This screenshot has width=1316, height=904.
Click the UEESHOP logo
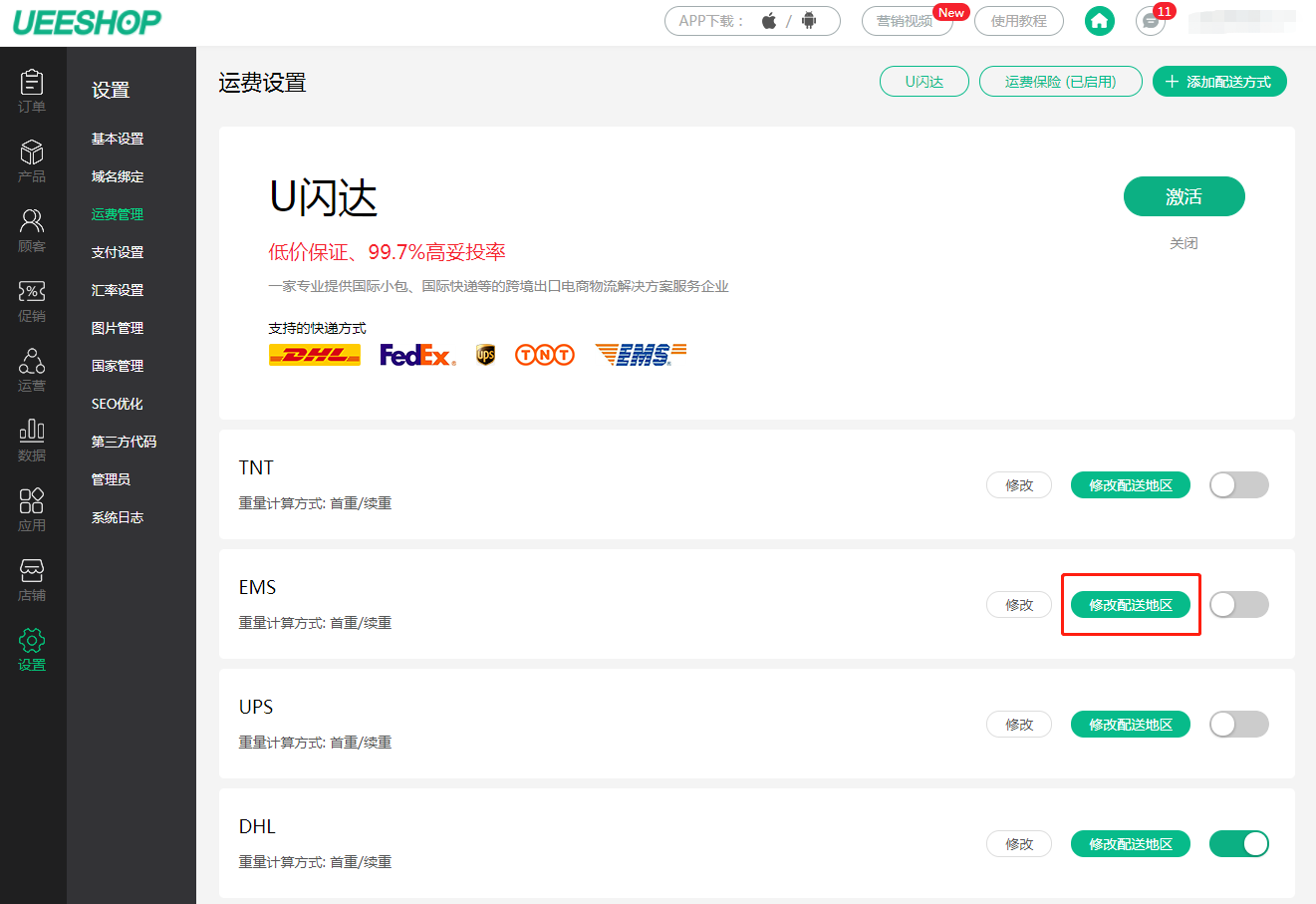(x=87, y=22)
